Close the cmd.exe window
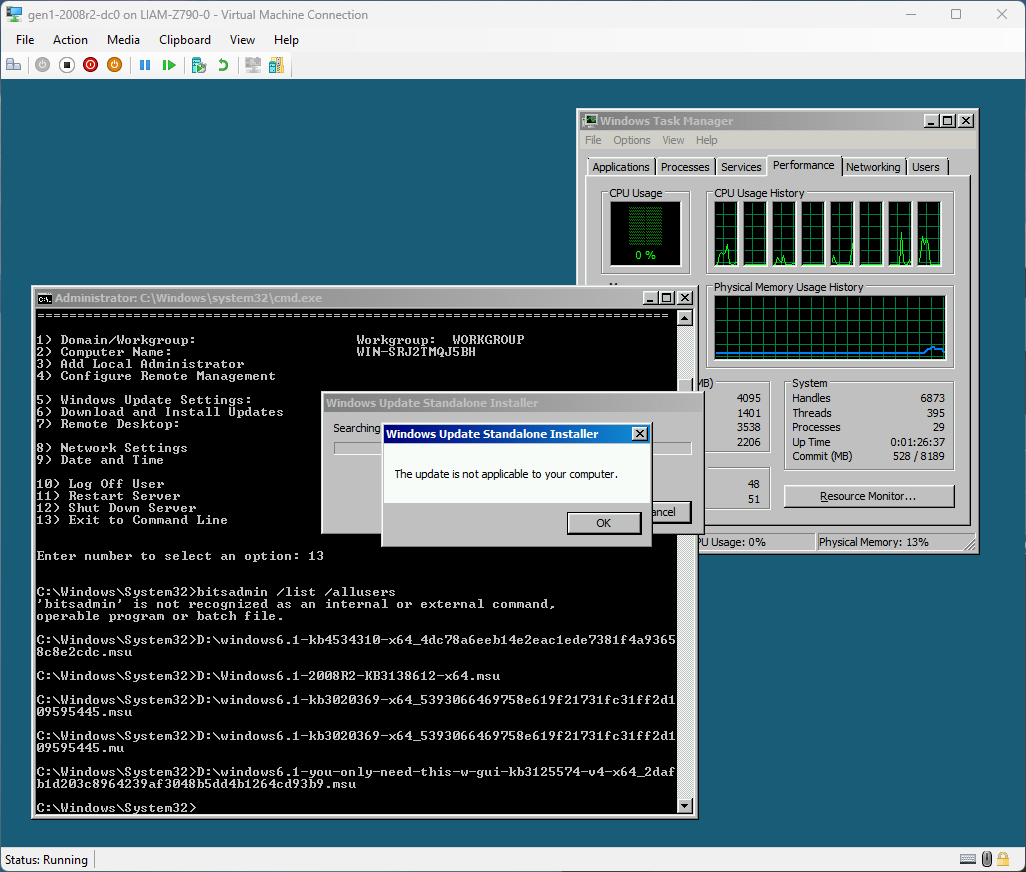This screenshot has width=1026, height=872. click(684, 298)
